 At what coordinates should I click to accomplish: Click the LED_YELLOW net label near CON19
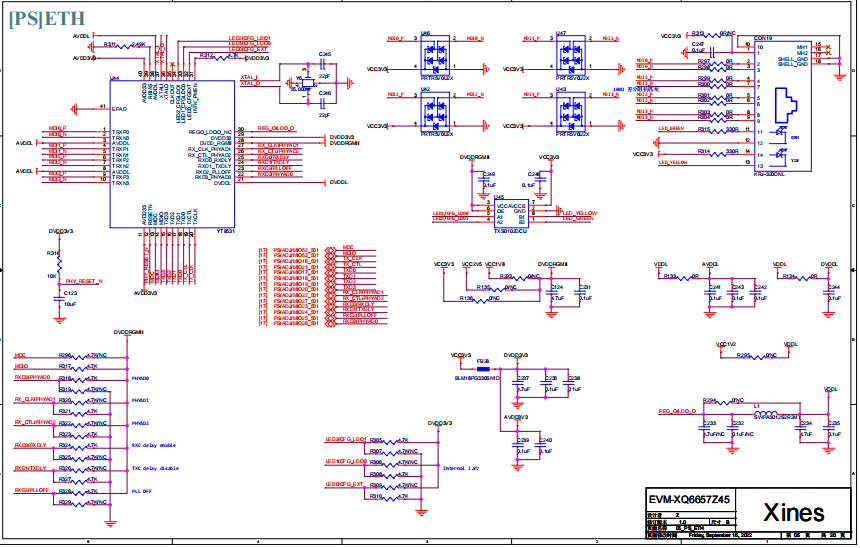click(672, 162)
